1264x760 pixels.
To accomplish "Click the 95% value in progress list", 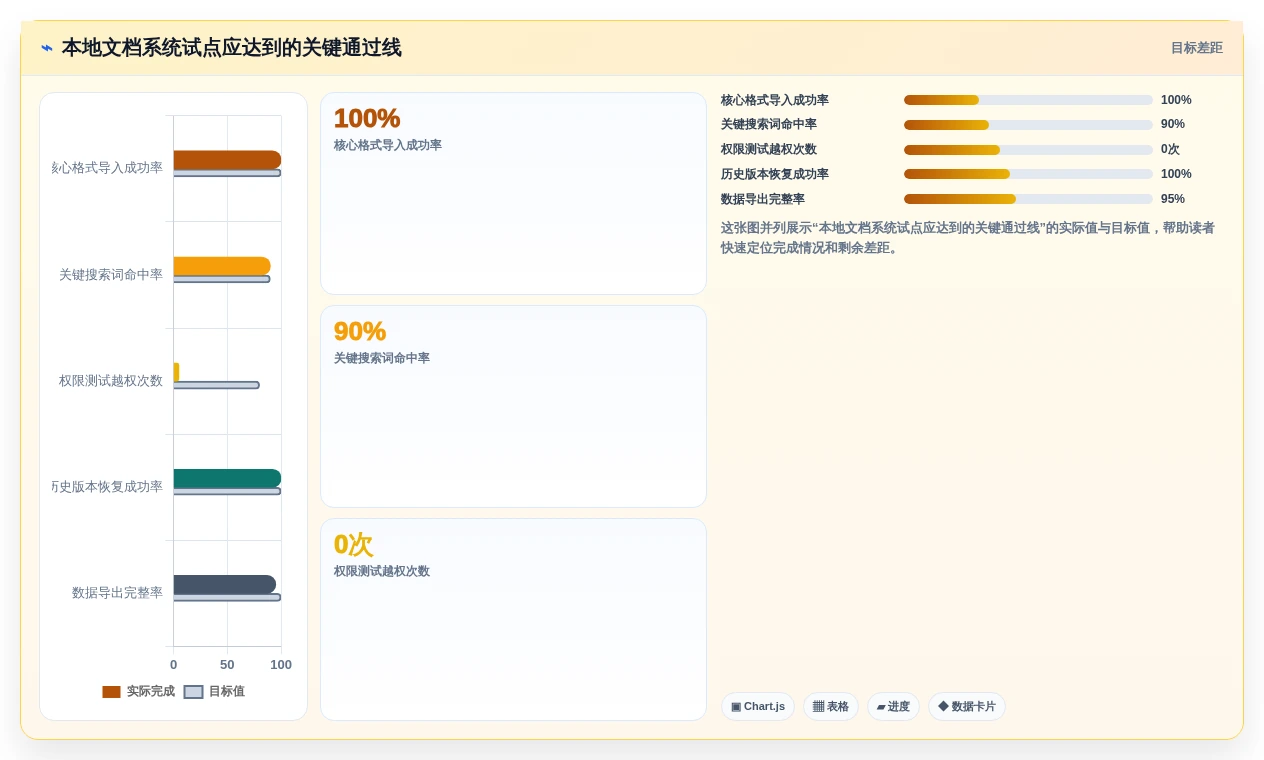I will coord(1173,199).
